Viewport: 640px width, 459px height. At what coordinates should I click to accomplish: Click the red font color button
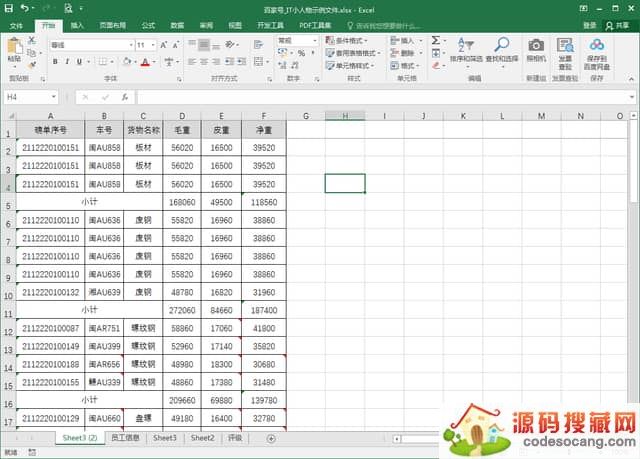145,62
